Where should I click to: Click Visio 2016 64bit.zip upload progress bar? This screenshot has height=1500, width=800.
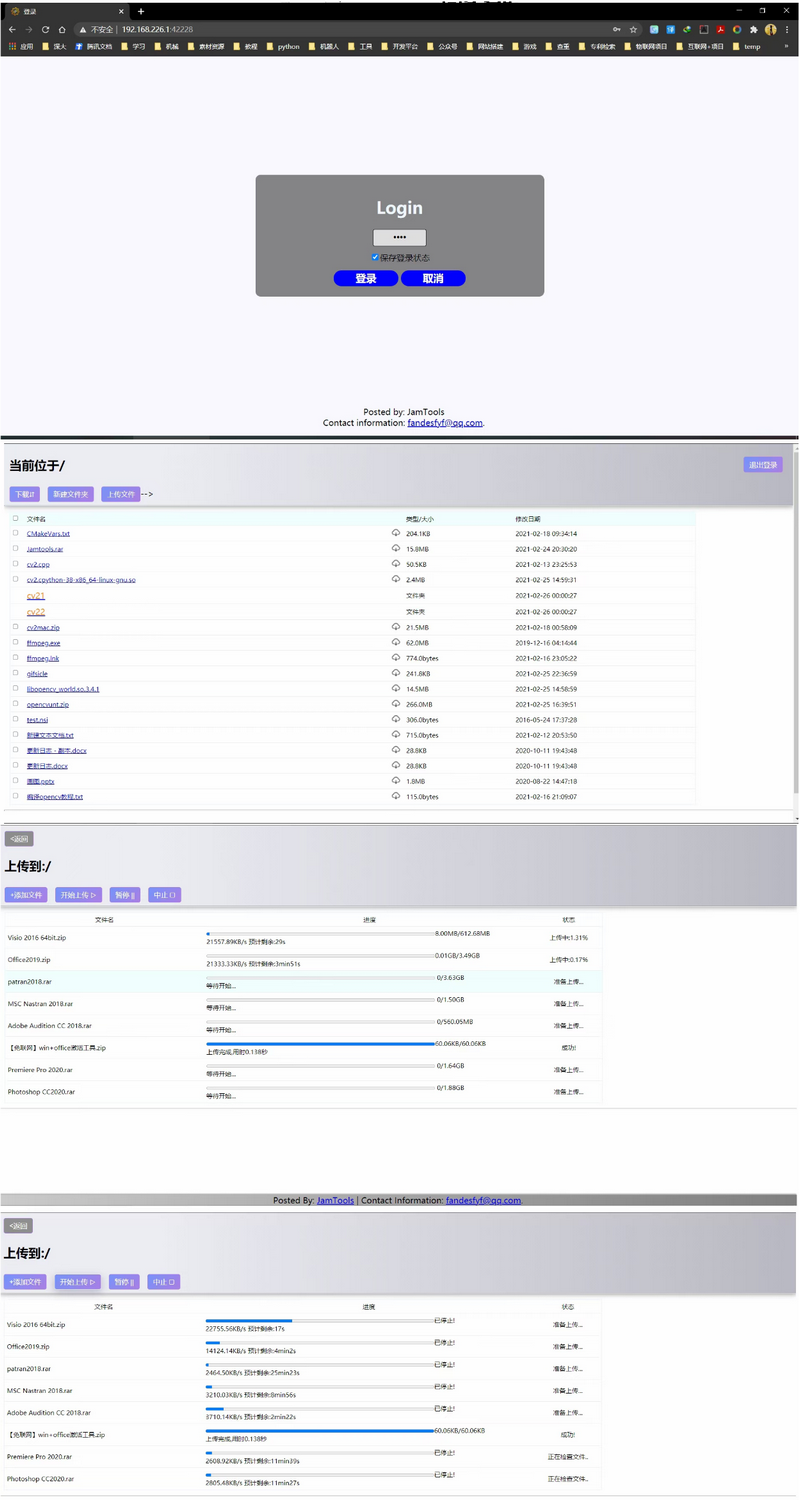click(320, 934)
